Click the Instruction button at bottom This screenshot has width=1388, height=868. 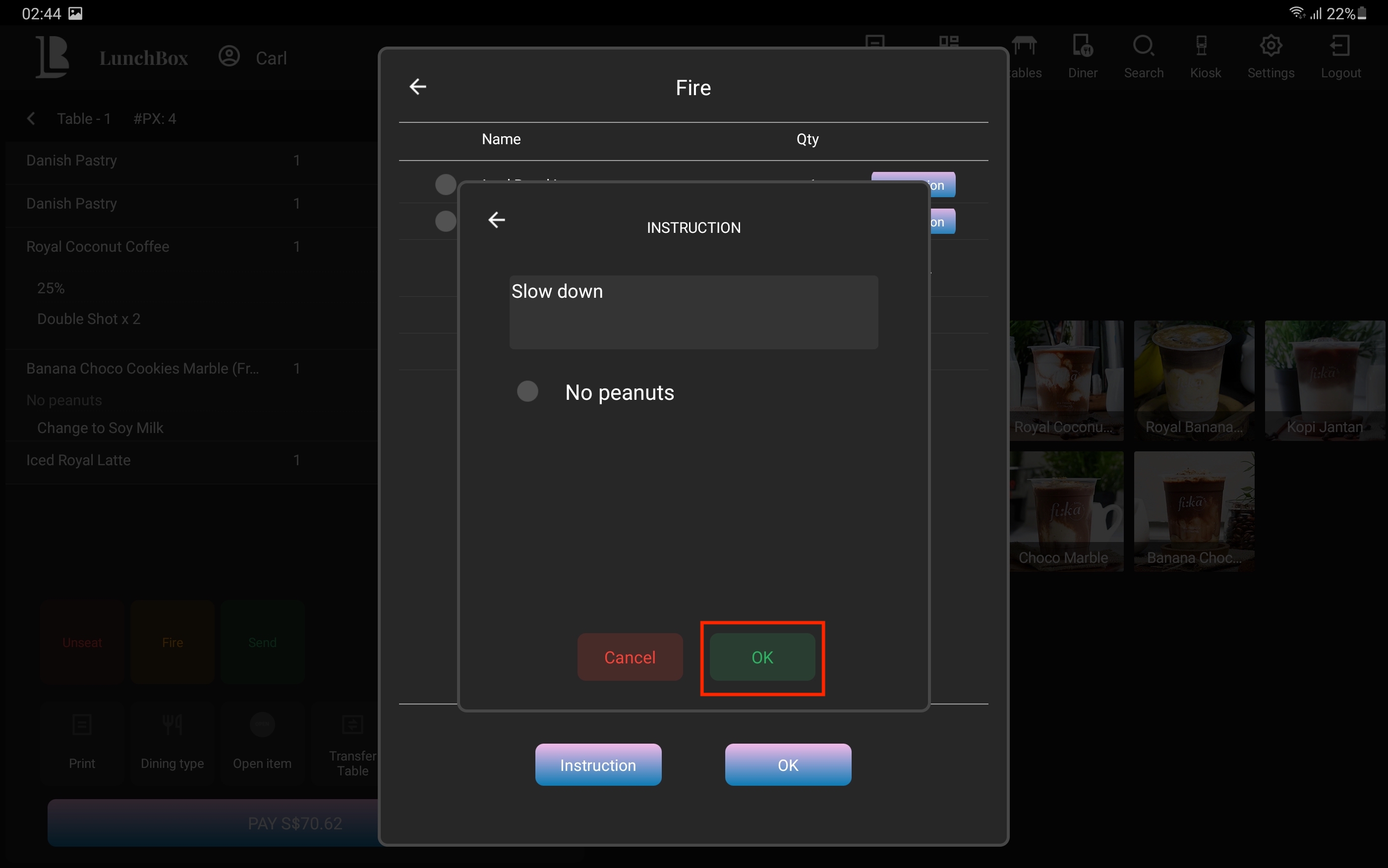click(598, 764)
